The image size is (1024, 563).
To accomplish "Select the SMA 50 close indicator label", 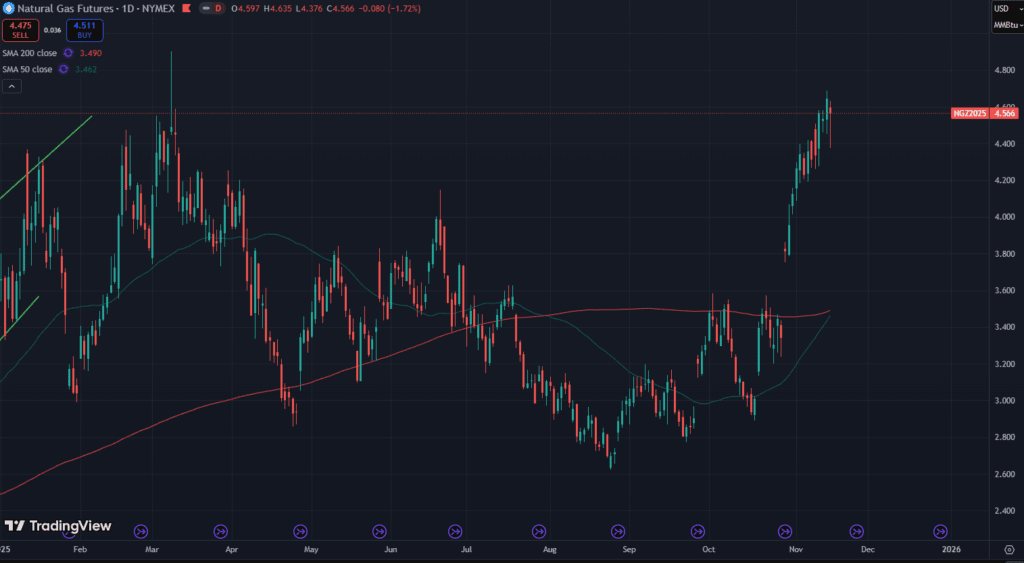I will [25, 69].
